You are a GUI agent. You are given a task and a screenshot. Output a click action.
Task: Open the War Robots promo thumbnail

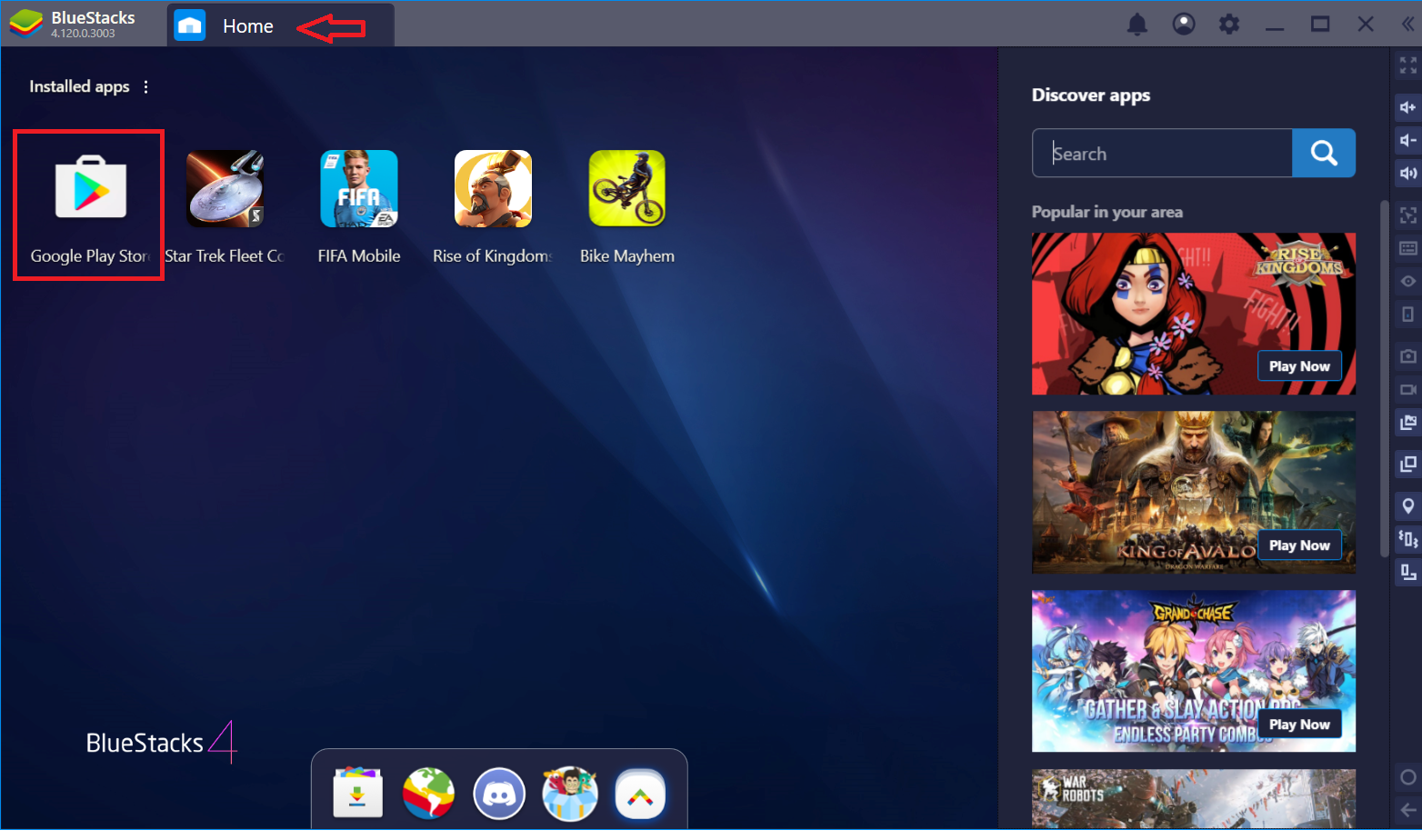[1193, 798]
